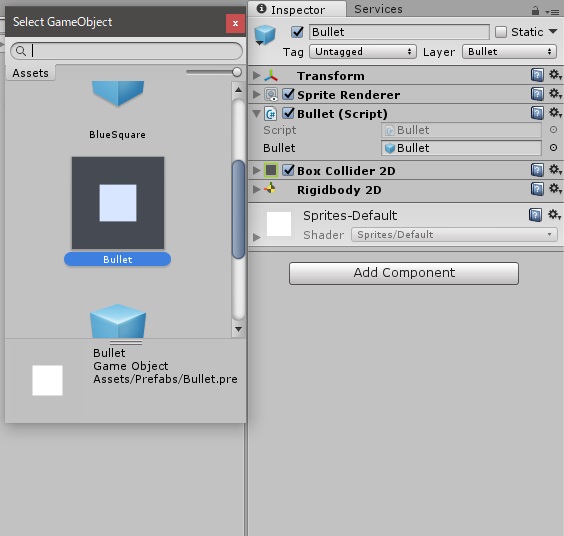Viewport: 564px width, 536px height.
Task: Open Transform component help reference icon
Action: coord(537,75)
